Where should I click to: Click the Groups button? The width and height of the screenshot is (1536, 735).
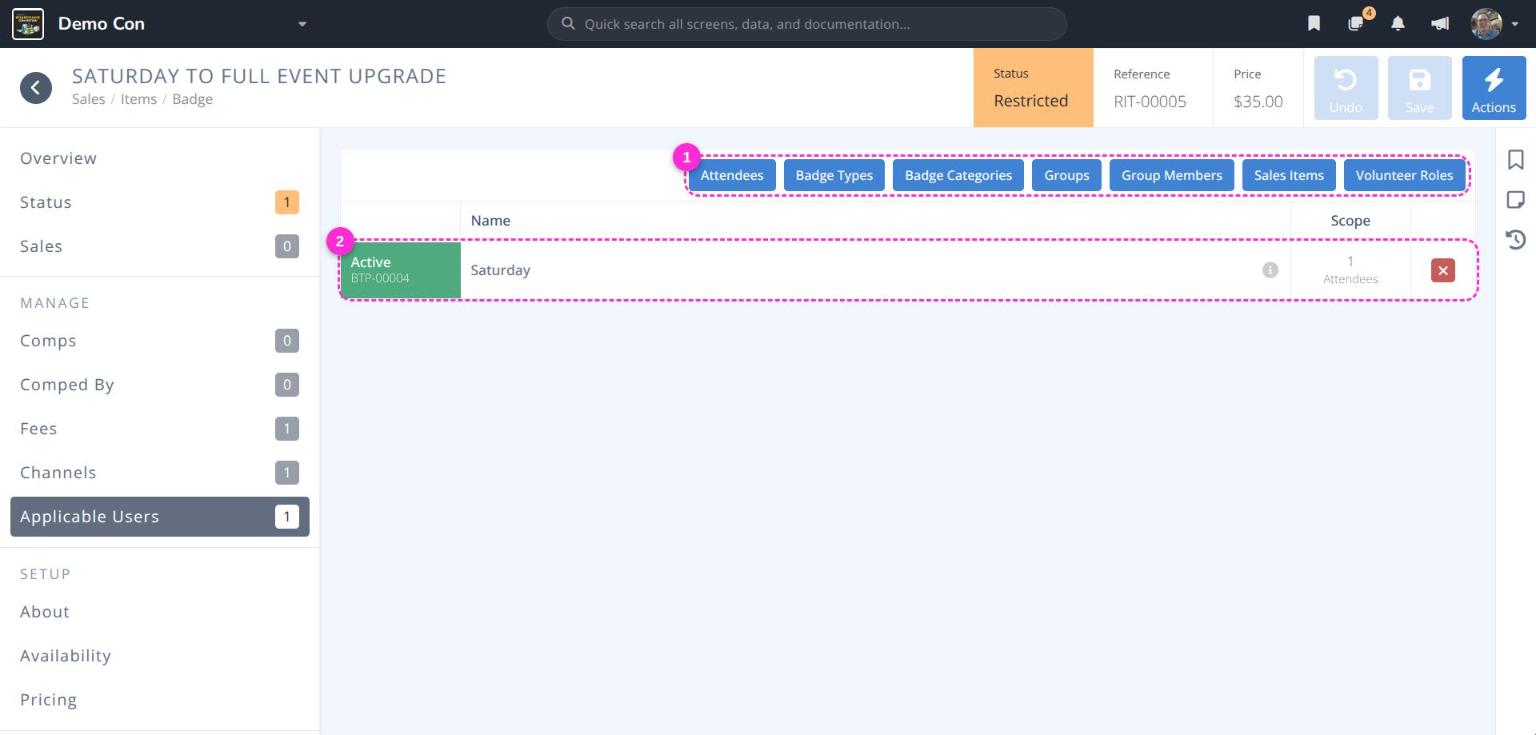(1067, 175)
